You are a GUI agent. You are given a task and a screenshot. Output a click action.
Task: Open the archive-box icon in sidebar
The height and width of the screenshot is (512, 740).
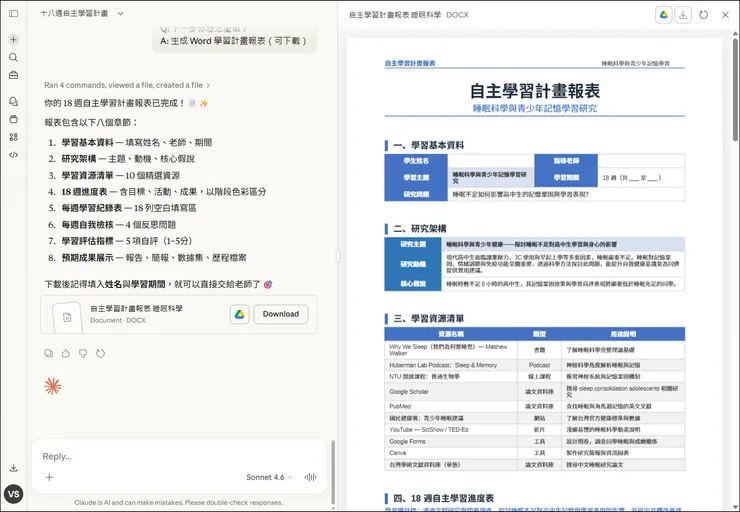point(14,119)
